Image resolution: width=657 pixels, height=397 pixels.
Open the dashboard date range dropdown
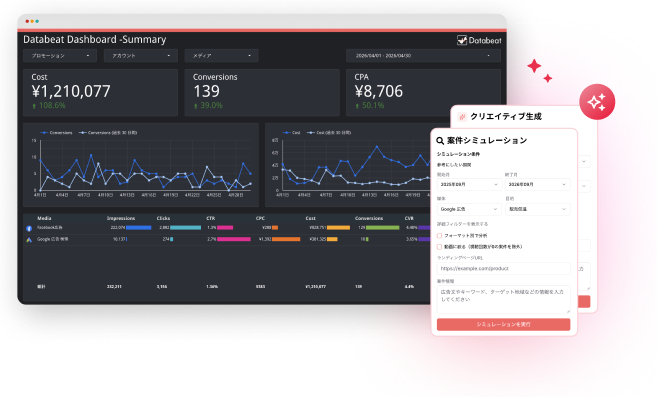pos(423,56)
